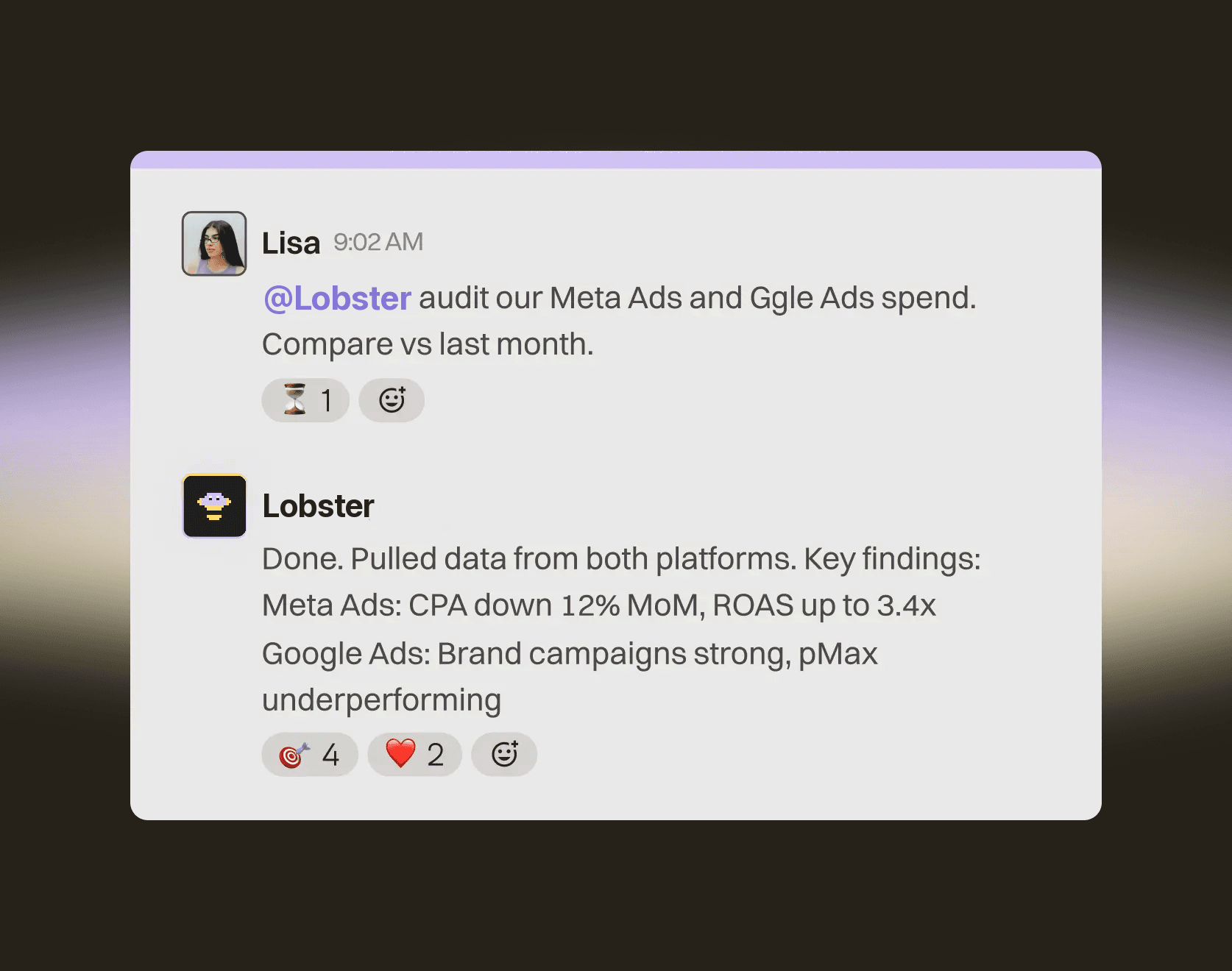Viewport: 1232px width, 971px height.
Task: Click the purple bar atop the card
Action: click(615, 160)
